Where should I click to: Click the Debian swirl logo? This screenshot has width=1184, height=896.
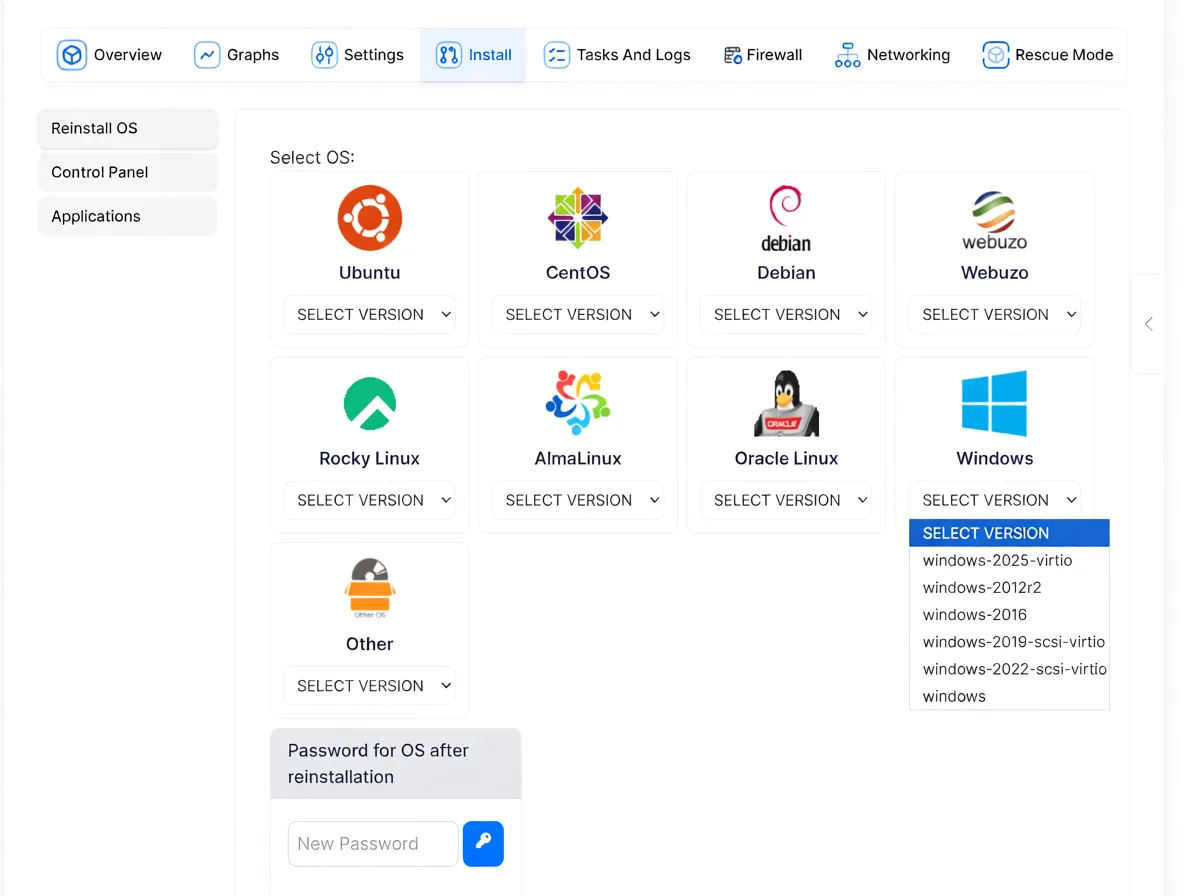(786, 219)
